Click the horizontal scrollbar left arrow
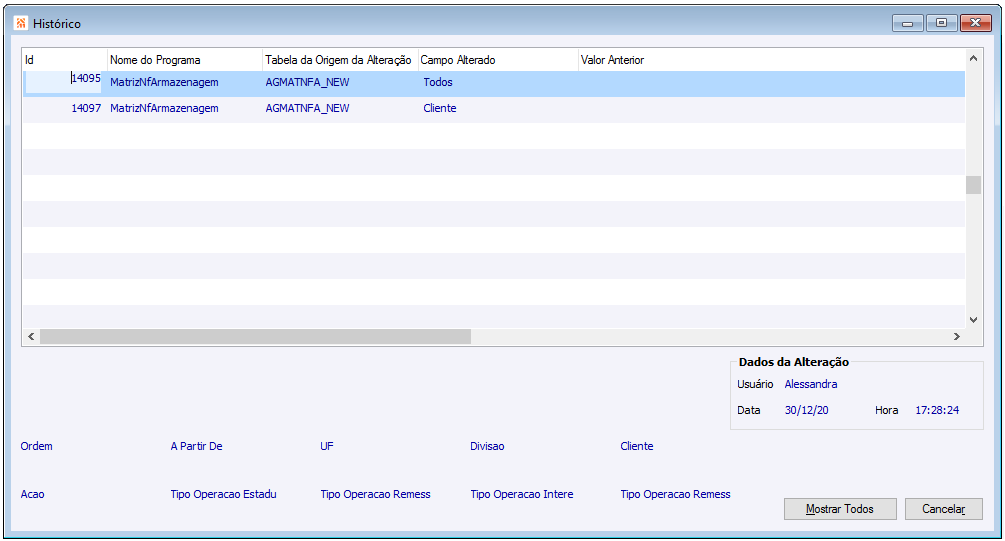This screenshot has width=1005, height=541. coord(31,337)
